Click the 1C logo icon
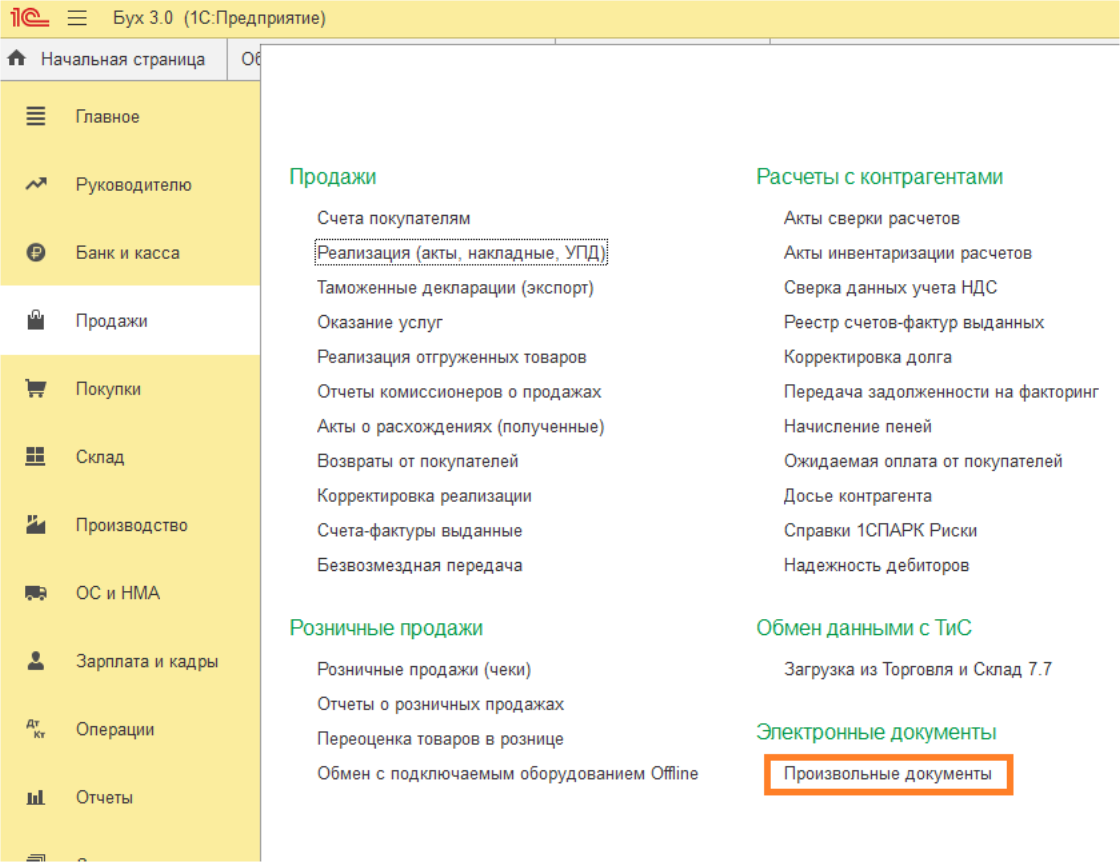This screenshot has width=1120, height=862. click(31, 18)
